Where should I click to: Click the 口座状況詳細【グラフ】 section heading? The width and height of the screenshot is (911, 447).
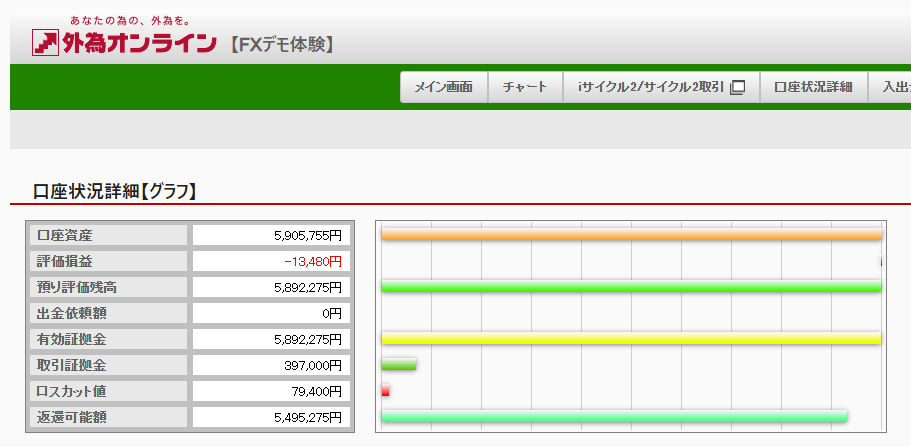click(115, 190)
